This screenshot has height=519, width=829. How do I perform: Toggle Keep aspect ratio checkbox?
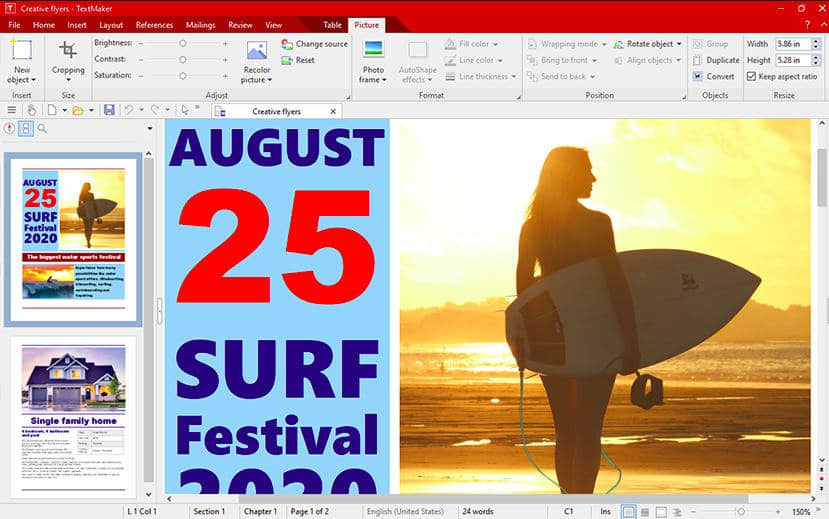(751, 77)
